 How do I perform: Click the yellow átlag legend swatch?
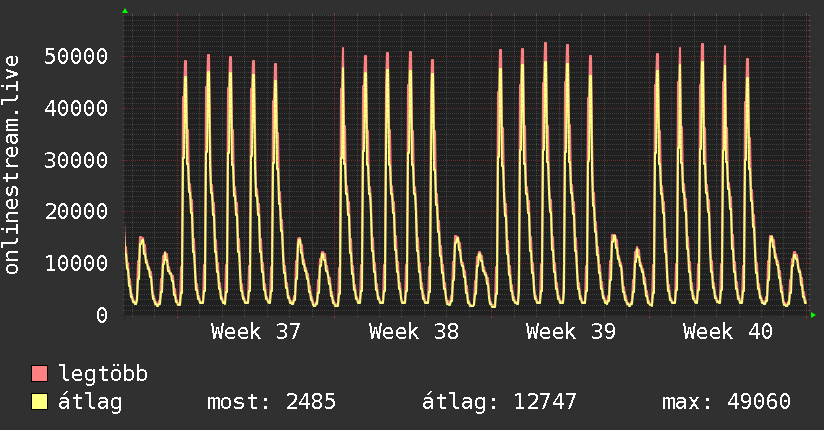click(x=39, y=402)
